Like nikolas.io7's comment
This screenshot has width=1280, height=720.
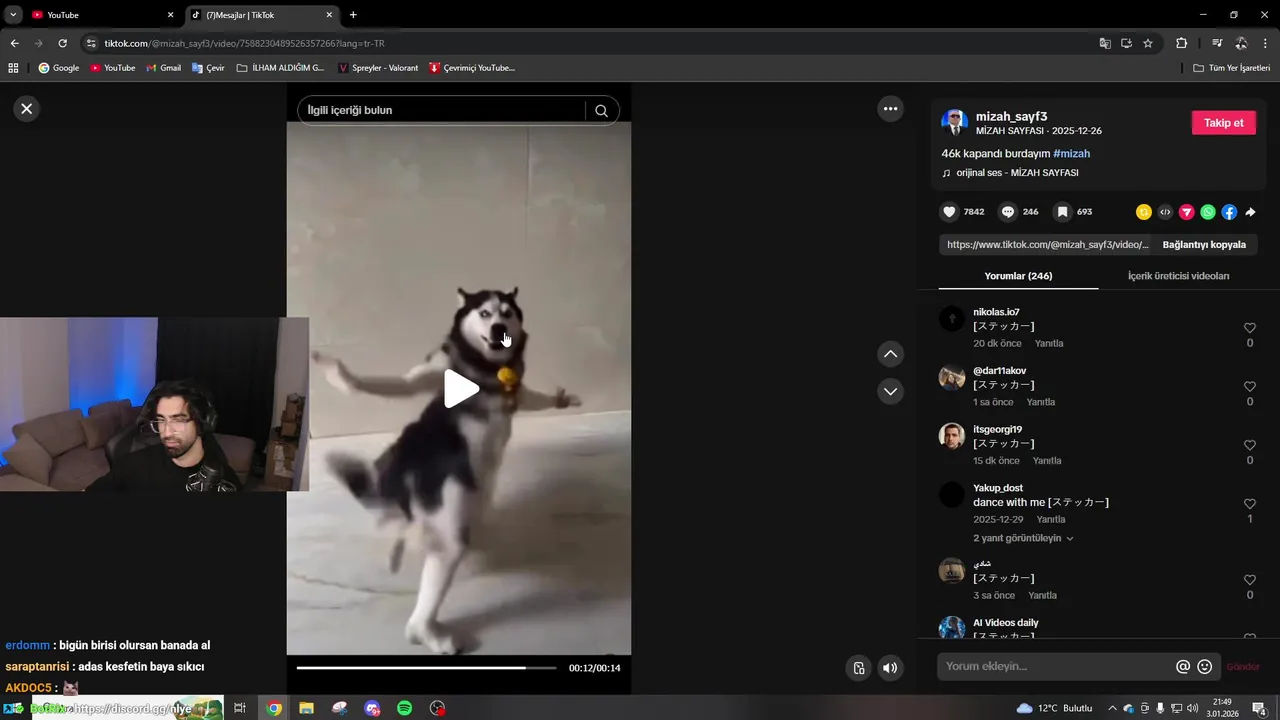(1249, 328)
